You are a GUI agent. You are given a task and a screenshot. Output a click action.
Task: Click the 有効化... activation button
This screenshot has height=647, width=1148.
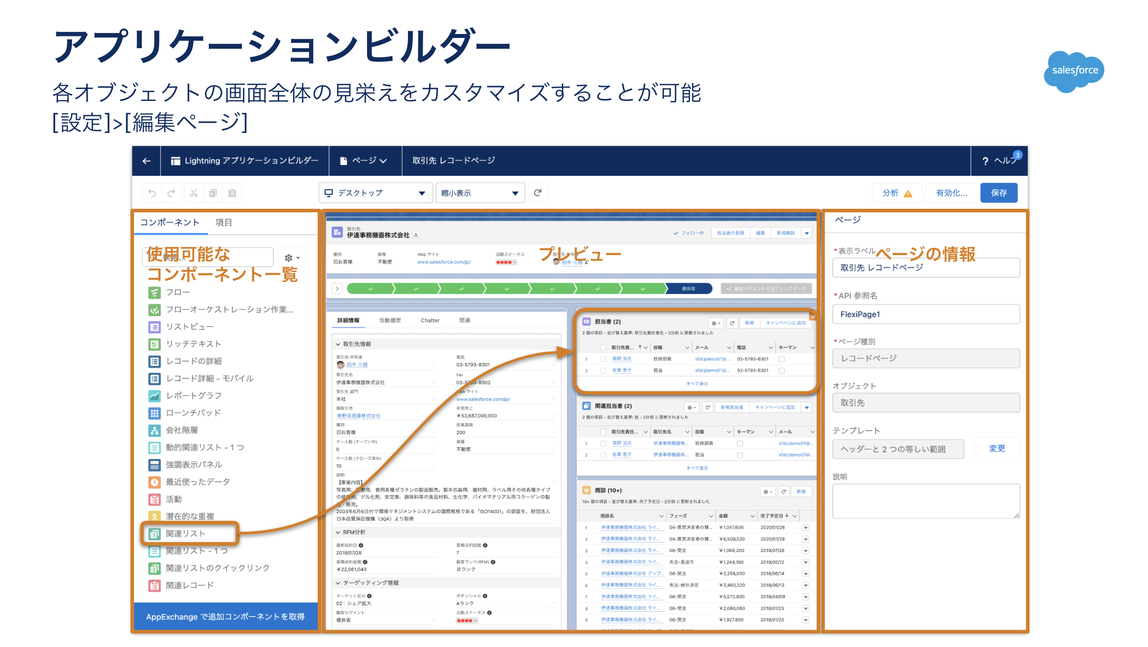point(951,192)
